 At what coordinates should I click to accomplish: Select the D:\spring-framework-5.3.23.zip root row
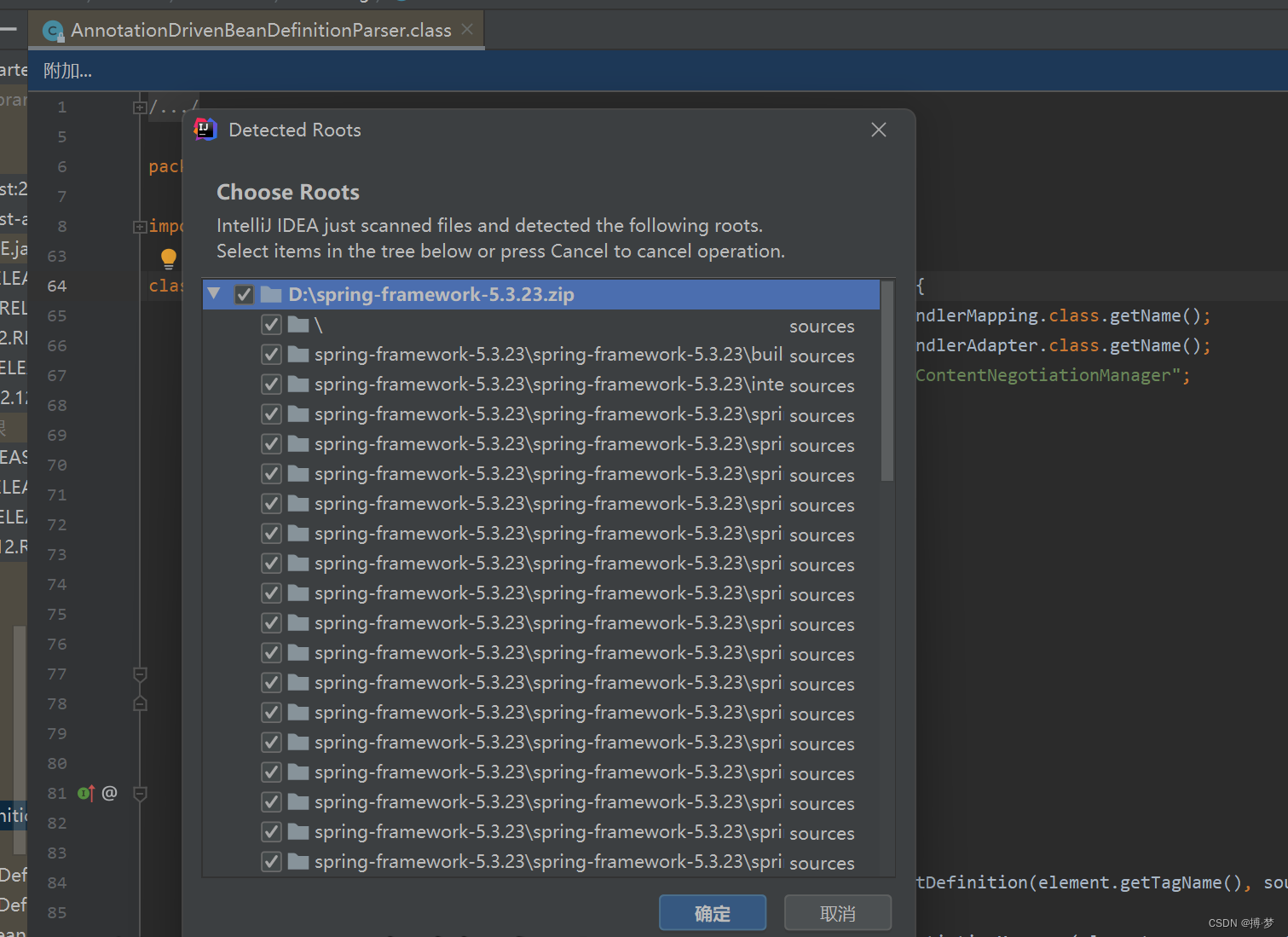pos(541,294)
